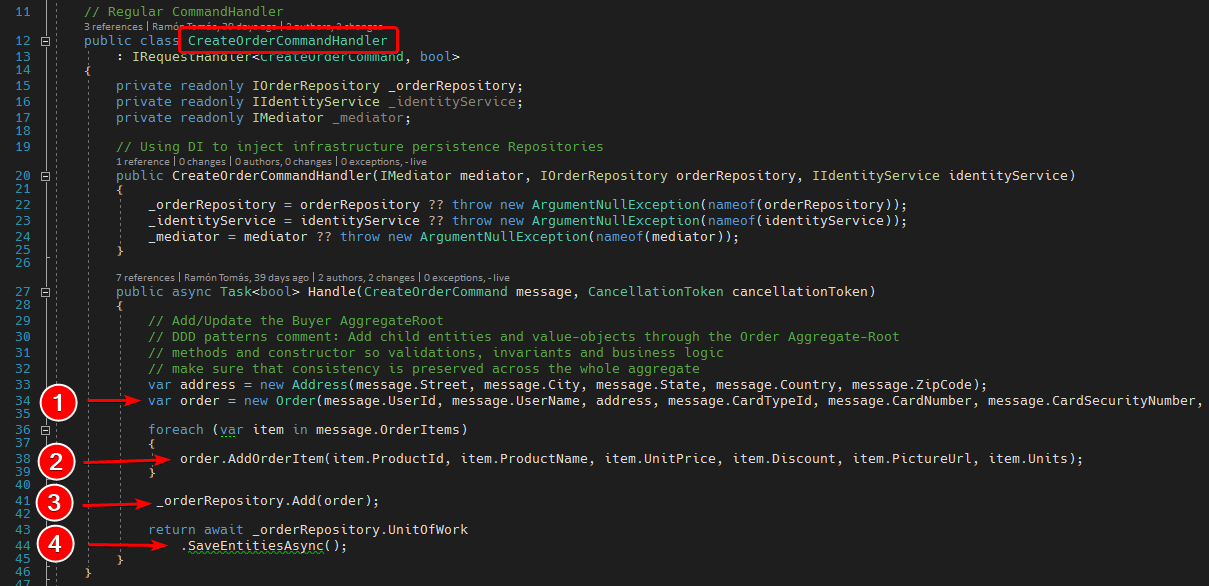Collapse the constructor block at line 20
Viewport: 1209px width, 586px height.
[x=45, y=176]
